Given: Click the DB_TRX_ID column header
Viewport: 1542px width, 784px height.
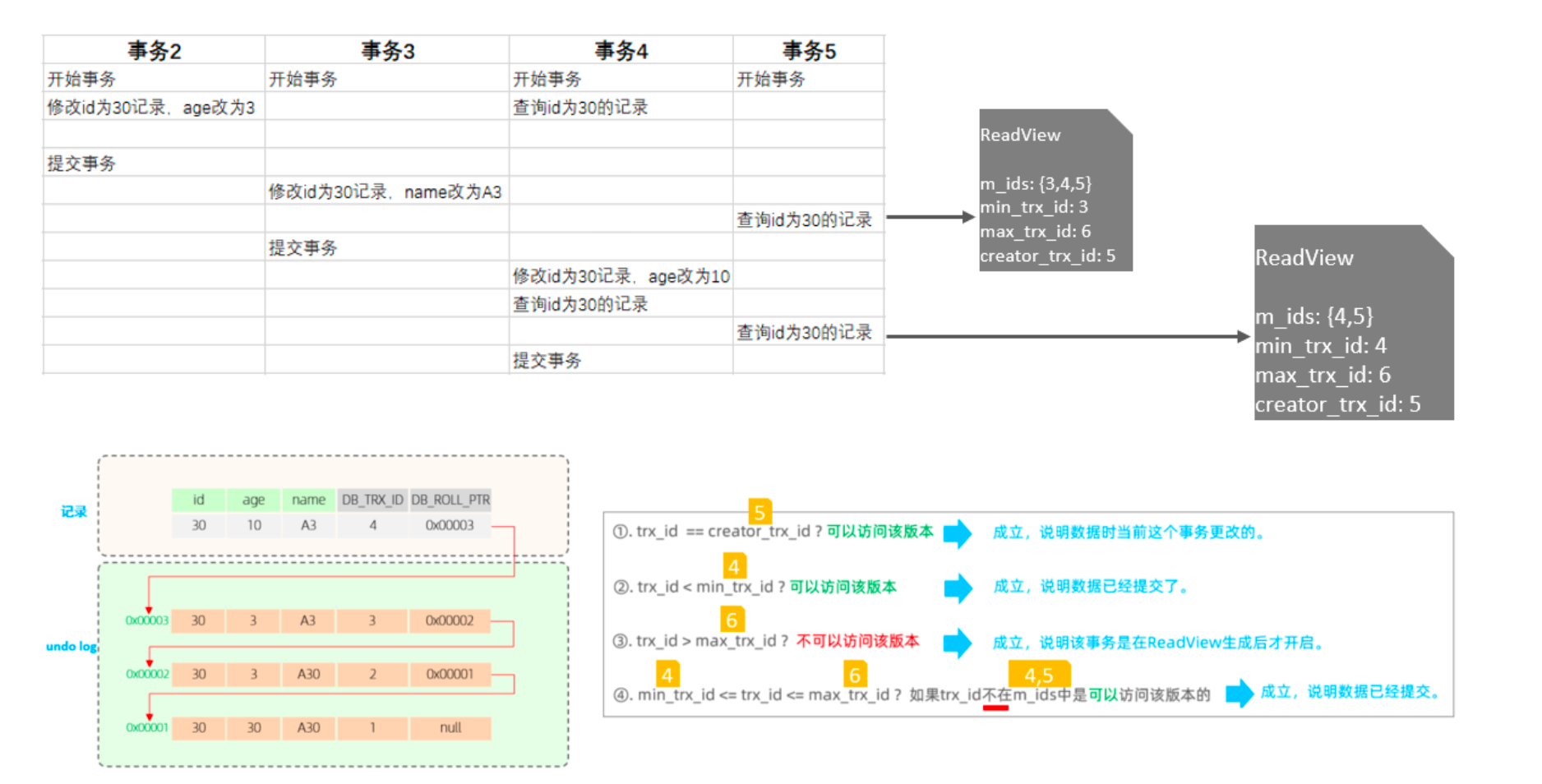Looking at the screenshot, I should [x=372, y=500].
